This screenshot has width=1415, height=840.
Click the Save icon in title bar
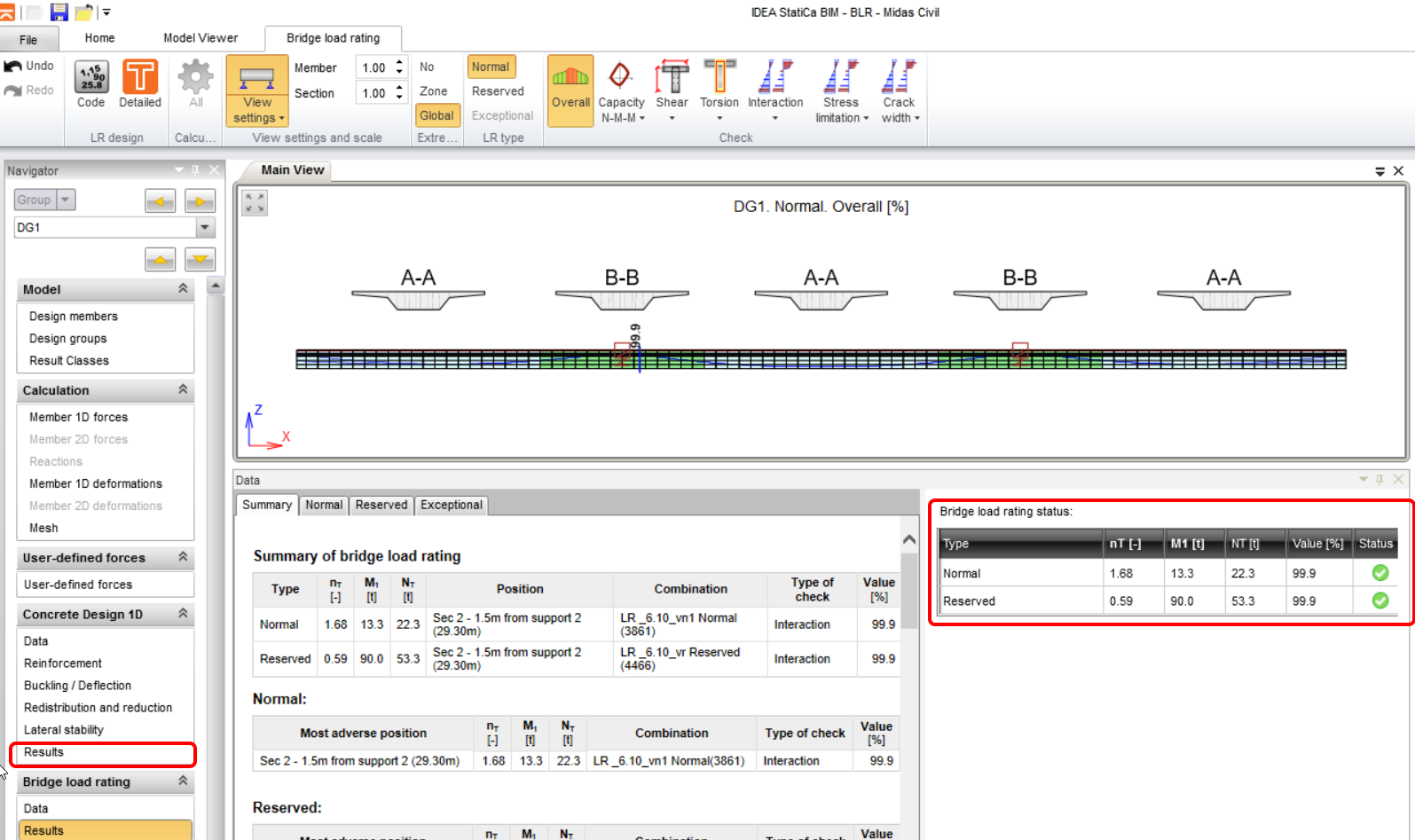[x=59, y=12]
